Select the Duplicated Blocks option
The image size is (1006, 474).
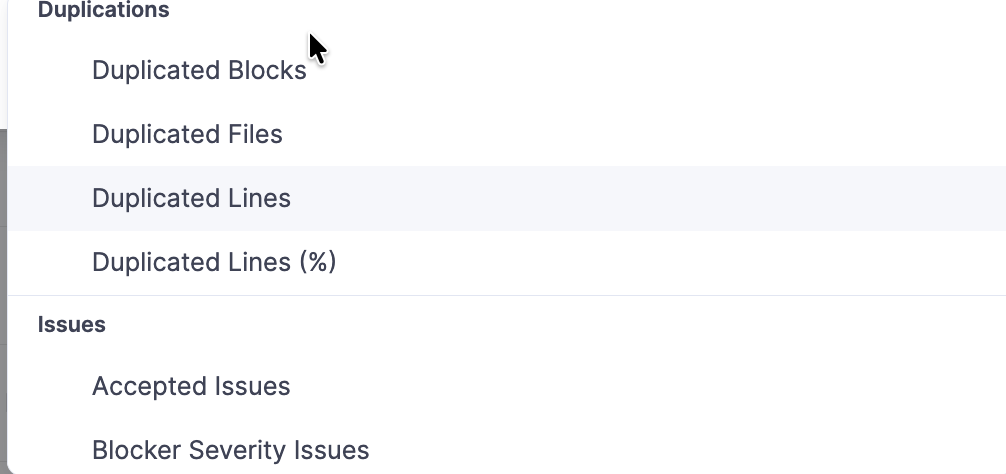click(199, 71)
